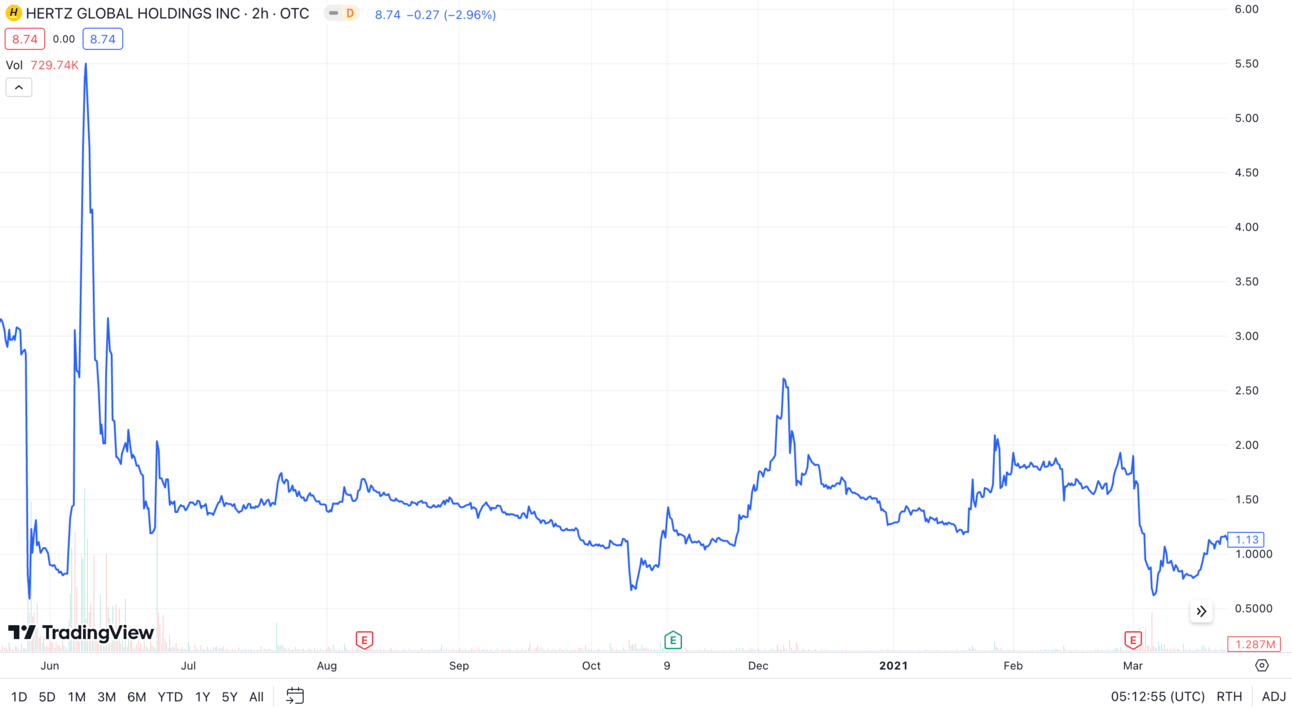Click the Dec label on time axis

(x=758, y=666)
